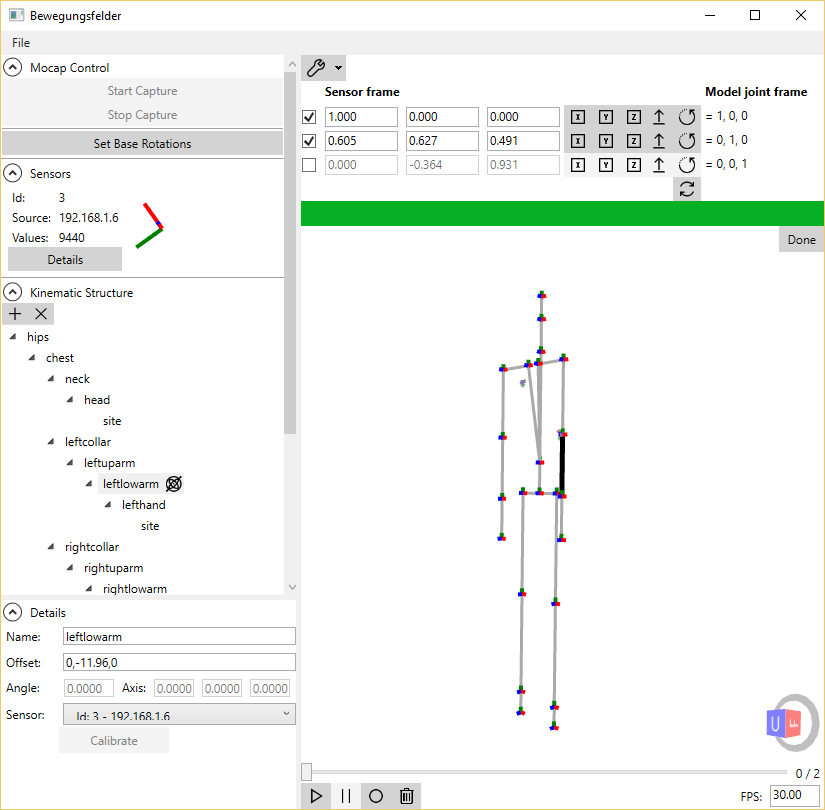Viewport: 825px width, 810px height.
Task: Collapse the Mocap Control panel
Action: (x=11, y=66)
